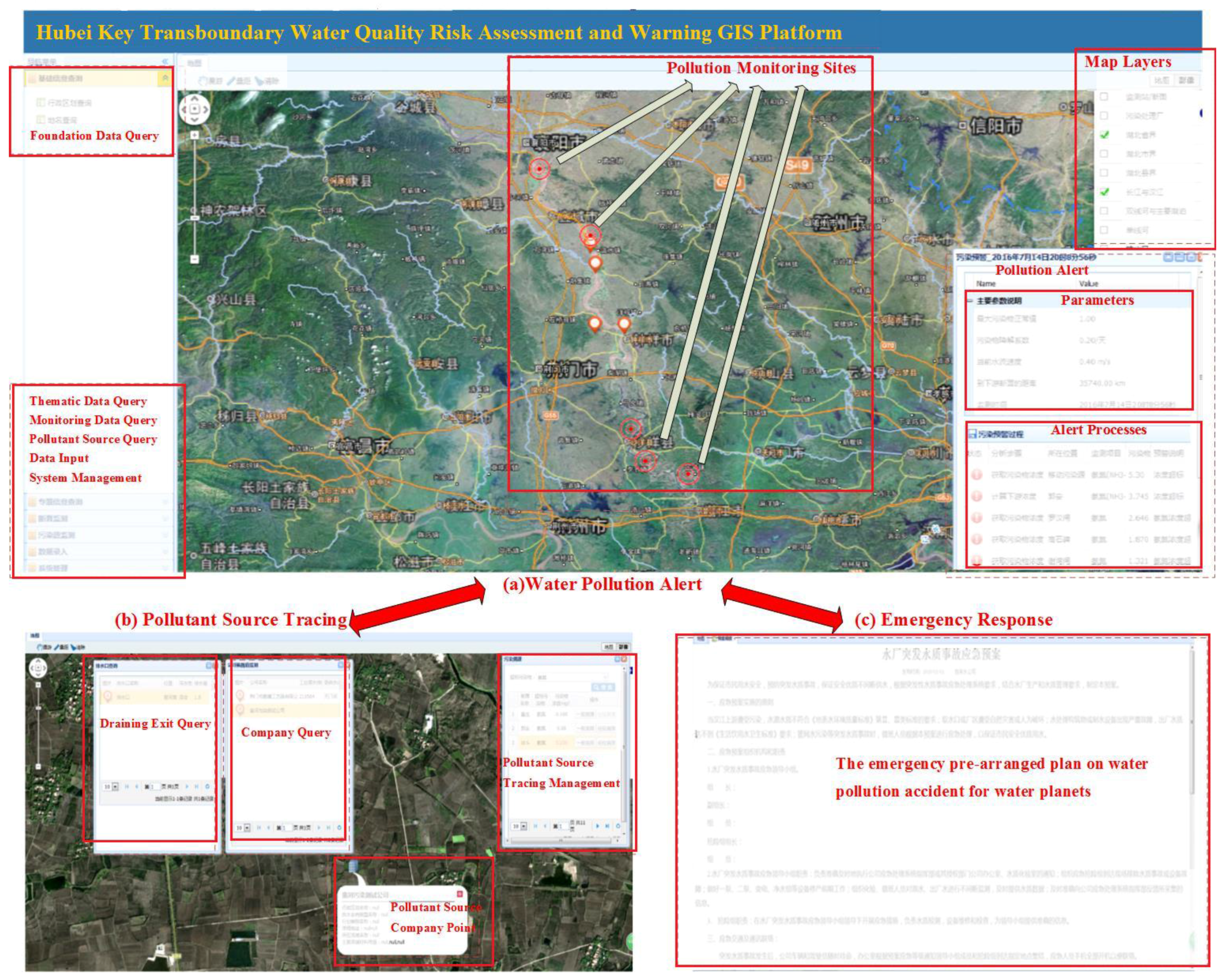This screenshot has height=980, width=1227.
Task: Uncheck the first green-checked map layer checkbox
Action: coord(1105,135)
